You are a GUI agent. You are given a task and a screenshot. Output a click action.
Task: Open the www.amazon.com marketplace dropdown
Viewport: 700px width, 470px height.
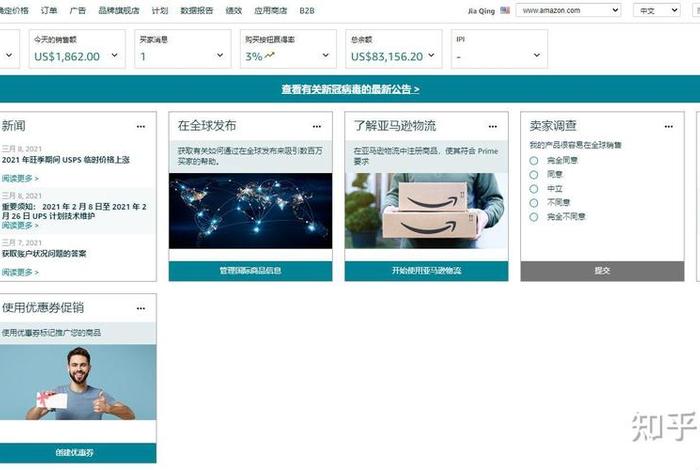pos(568,10)
